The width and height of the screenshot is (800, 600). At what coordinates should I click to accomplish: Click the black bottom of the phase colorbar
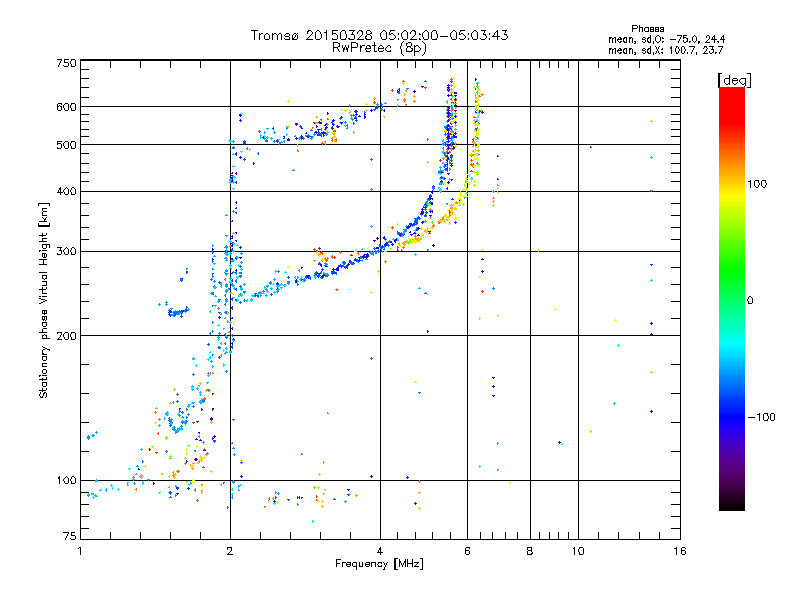(x=732, y=505)
